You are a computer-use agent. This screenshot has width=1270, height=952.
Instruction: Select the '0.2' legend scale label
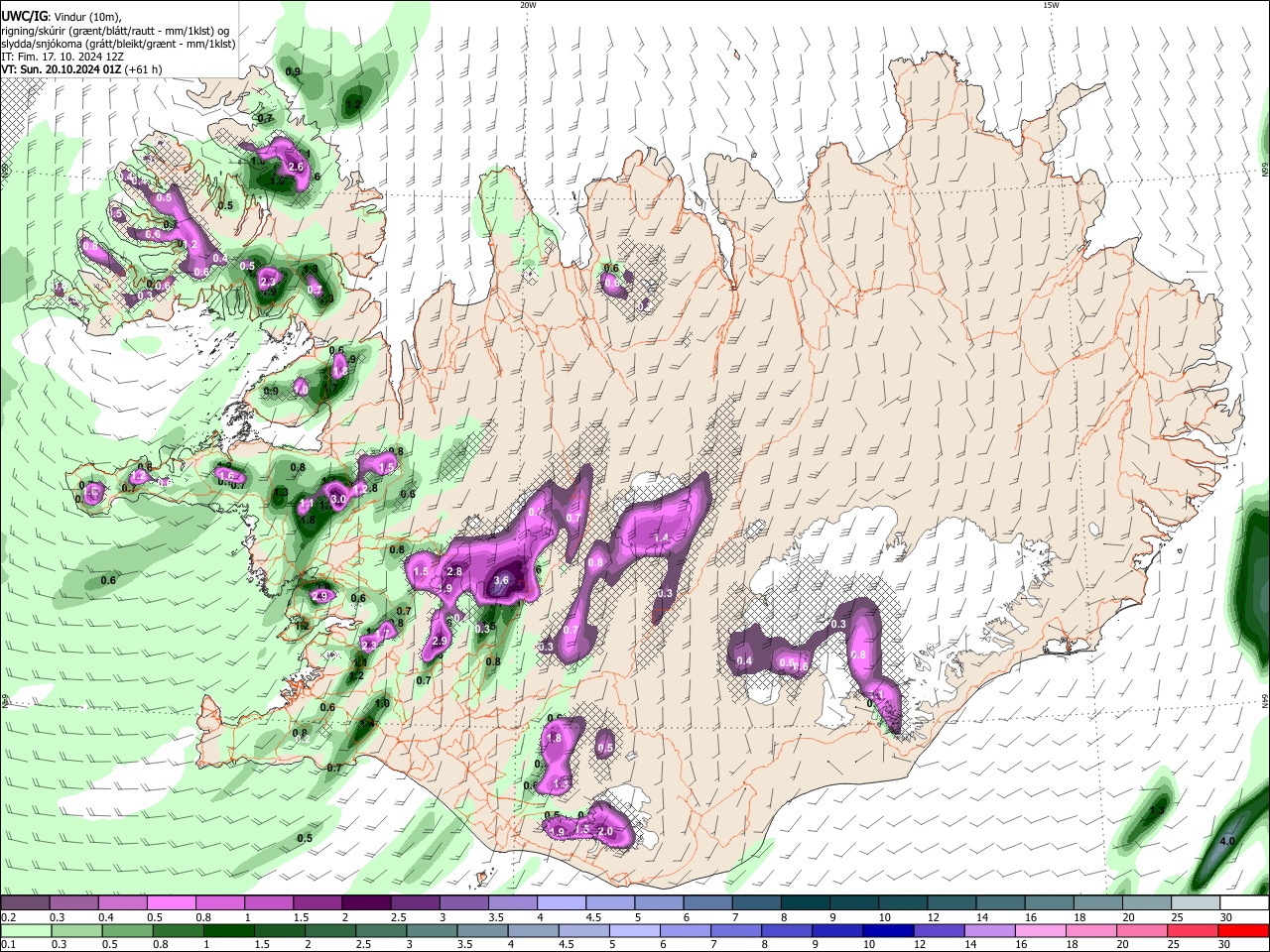(x=7, y=917)
